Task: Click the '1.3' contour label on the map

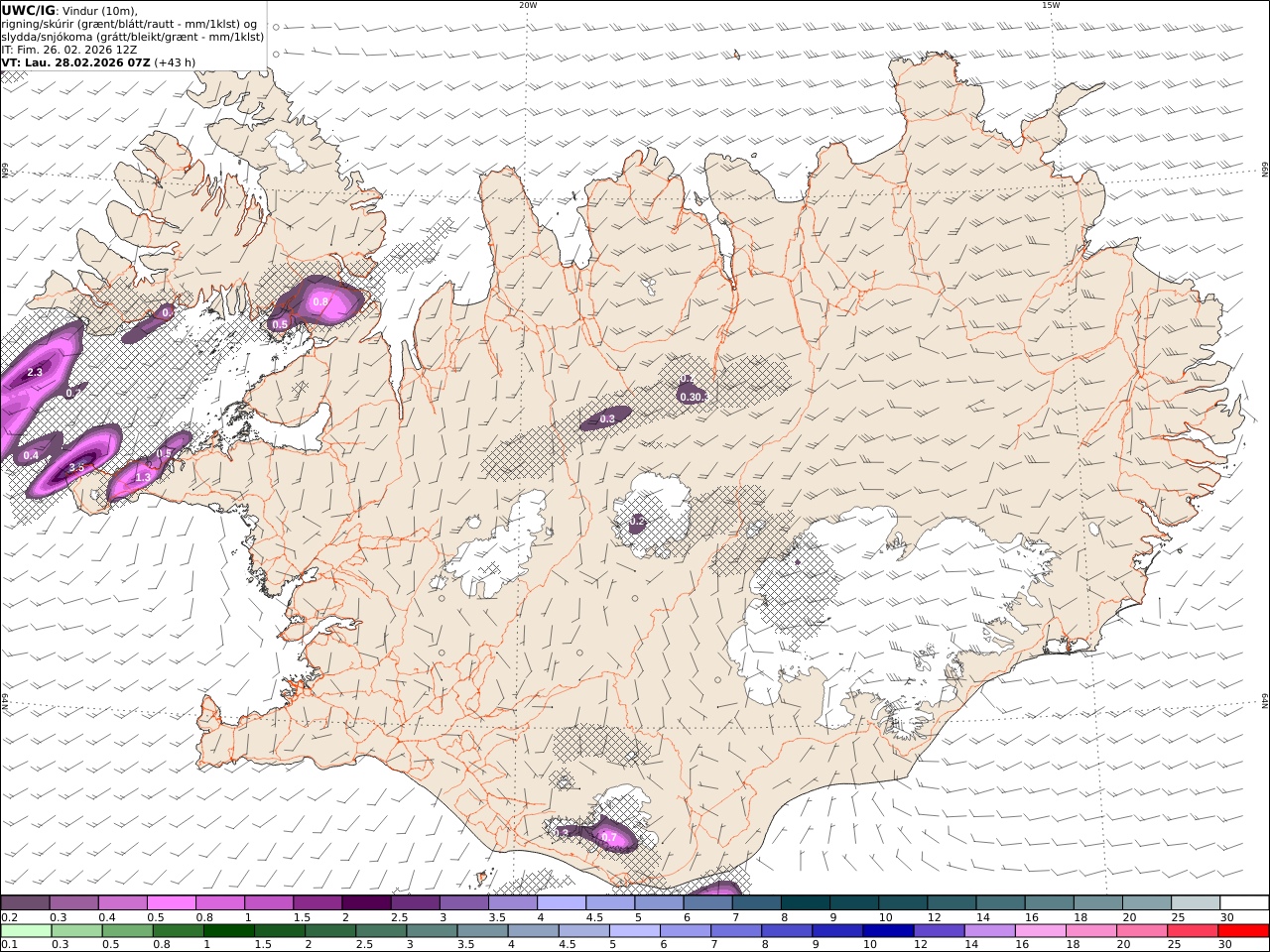Action: point(142,477)
